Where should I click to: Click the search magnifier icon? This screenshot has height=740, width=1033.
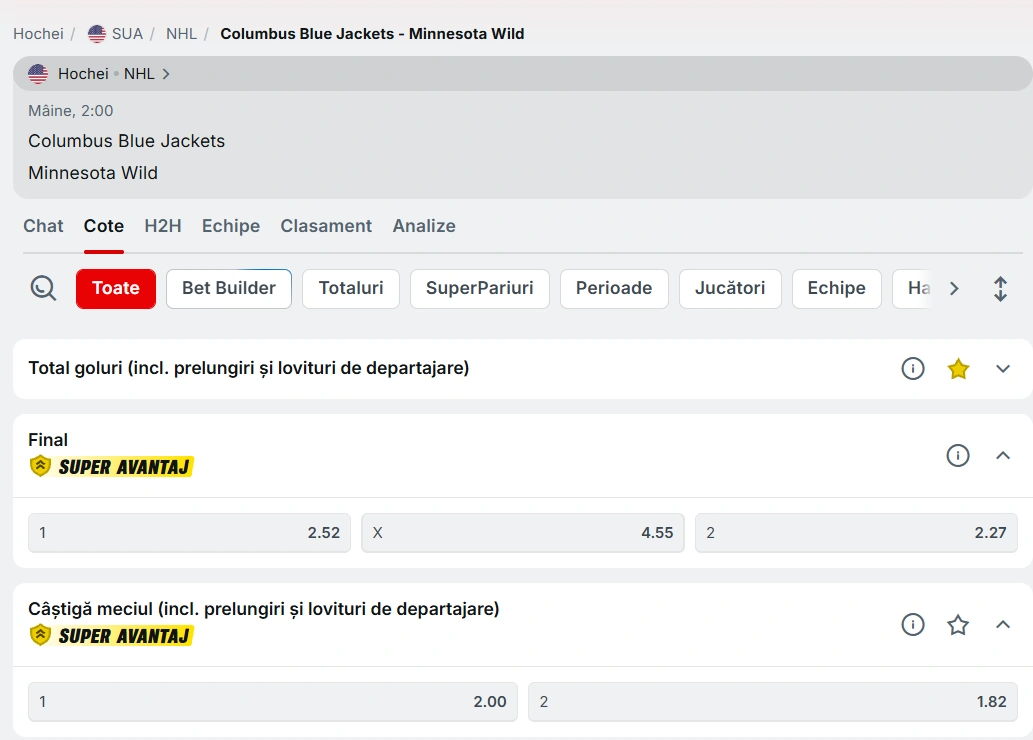tap(43, 288)
